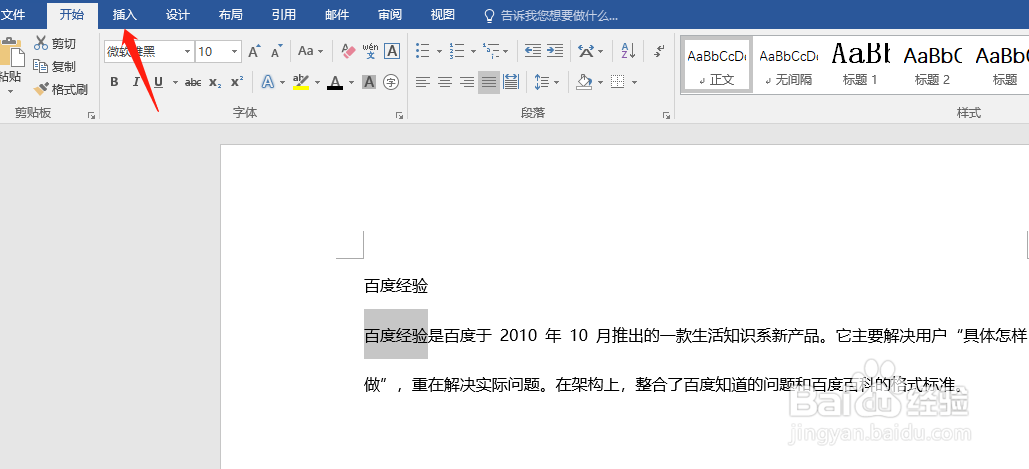Toggle superscript formatting

237,82
